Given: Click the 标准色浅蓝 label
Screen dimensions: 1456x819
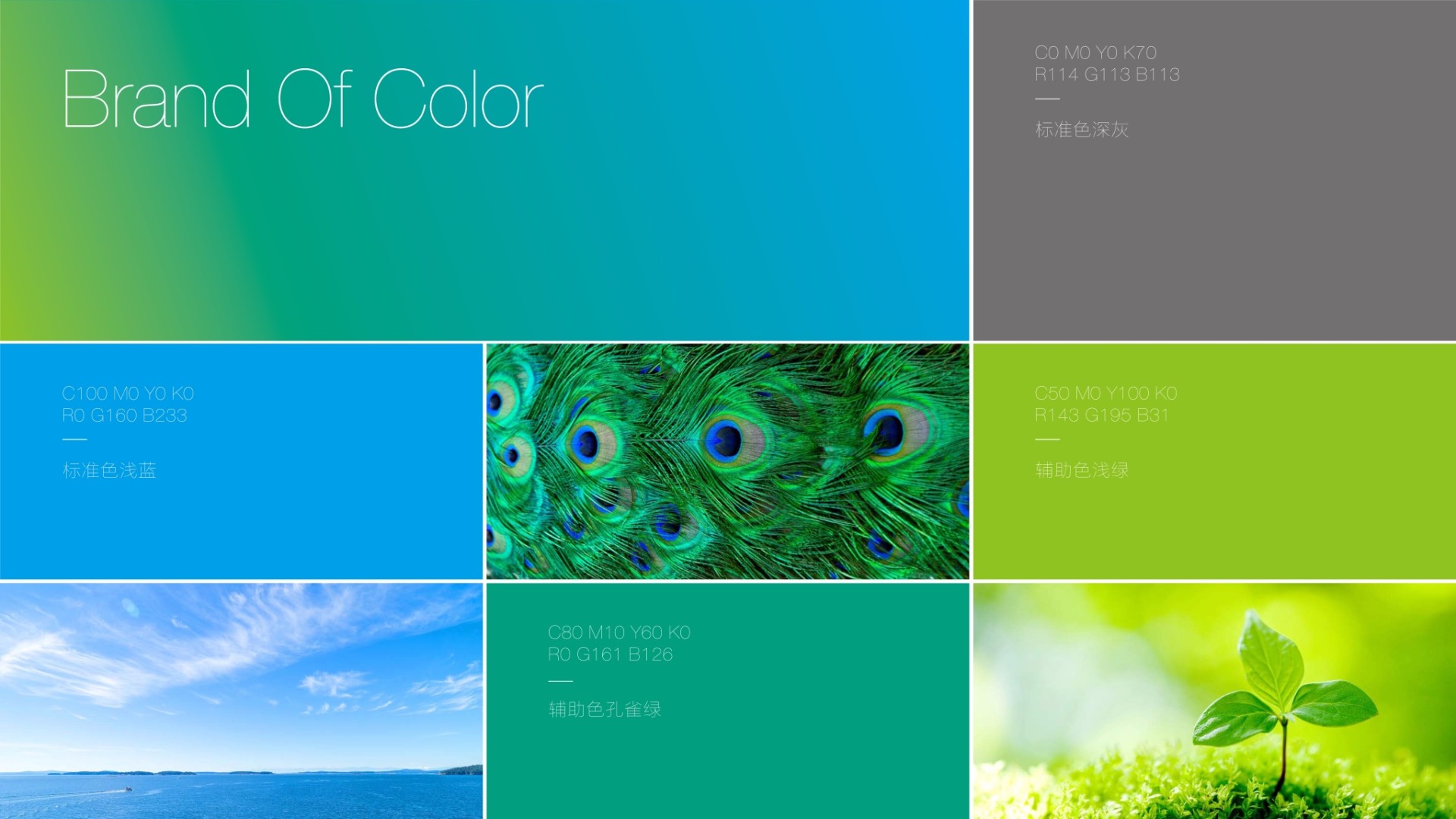Looking at the screenshot, I should coord(109,470).
